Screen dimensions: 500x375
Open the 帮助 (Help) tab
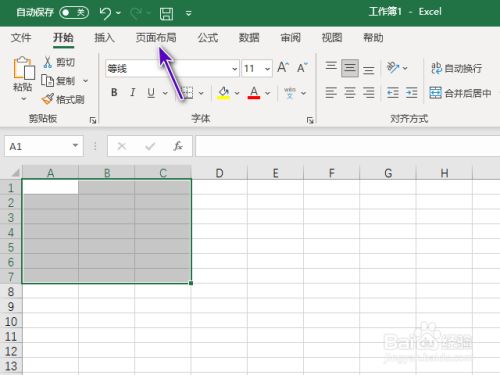pyautogui.click(x=373, y=38)
